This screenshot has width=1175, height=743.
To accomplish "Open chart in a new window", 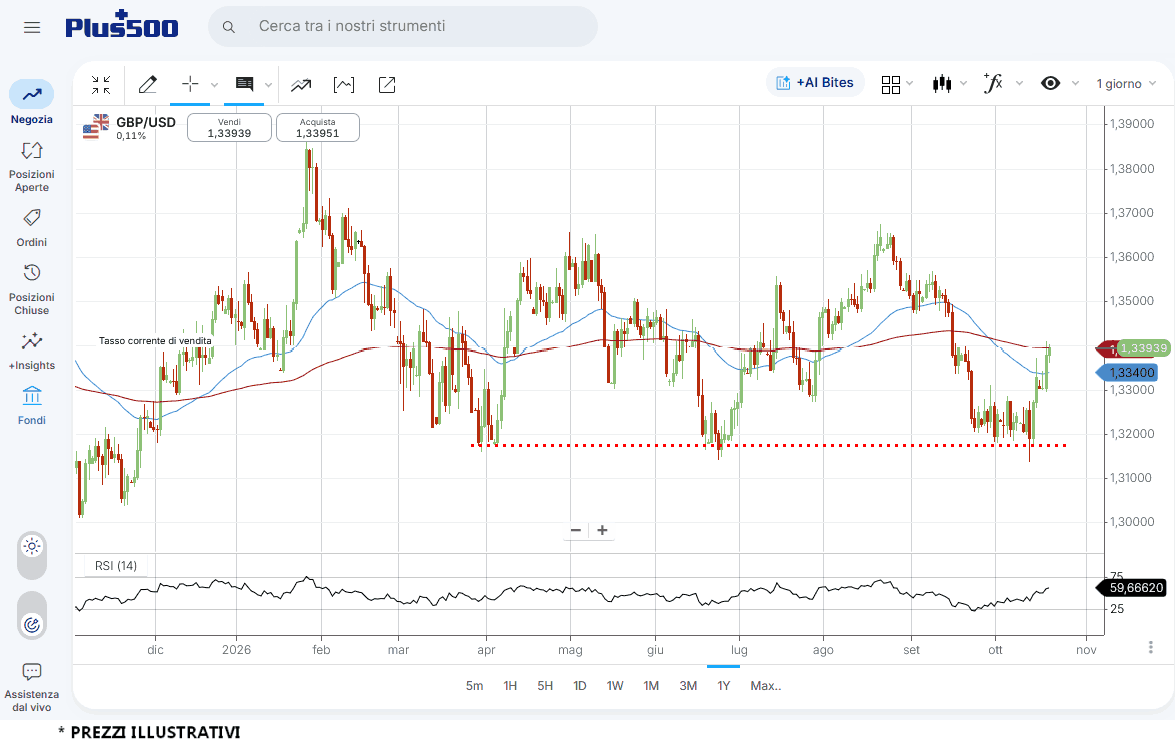I will coord(387,85).
